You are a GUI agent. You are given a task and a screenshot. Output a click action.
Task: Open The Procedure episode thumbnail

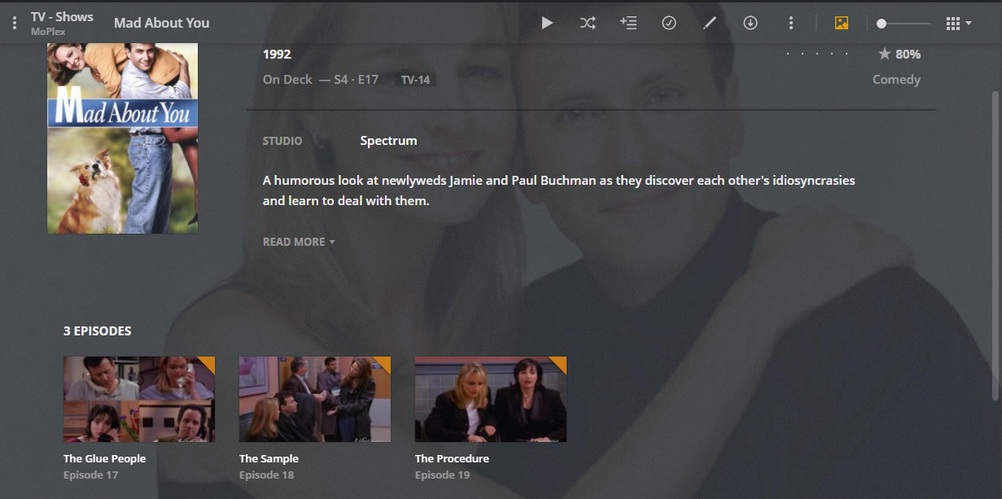[491, 399]
